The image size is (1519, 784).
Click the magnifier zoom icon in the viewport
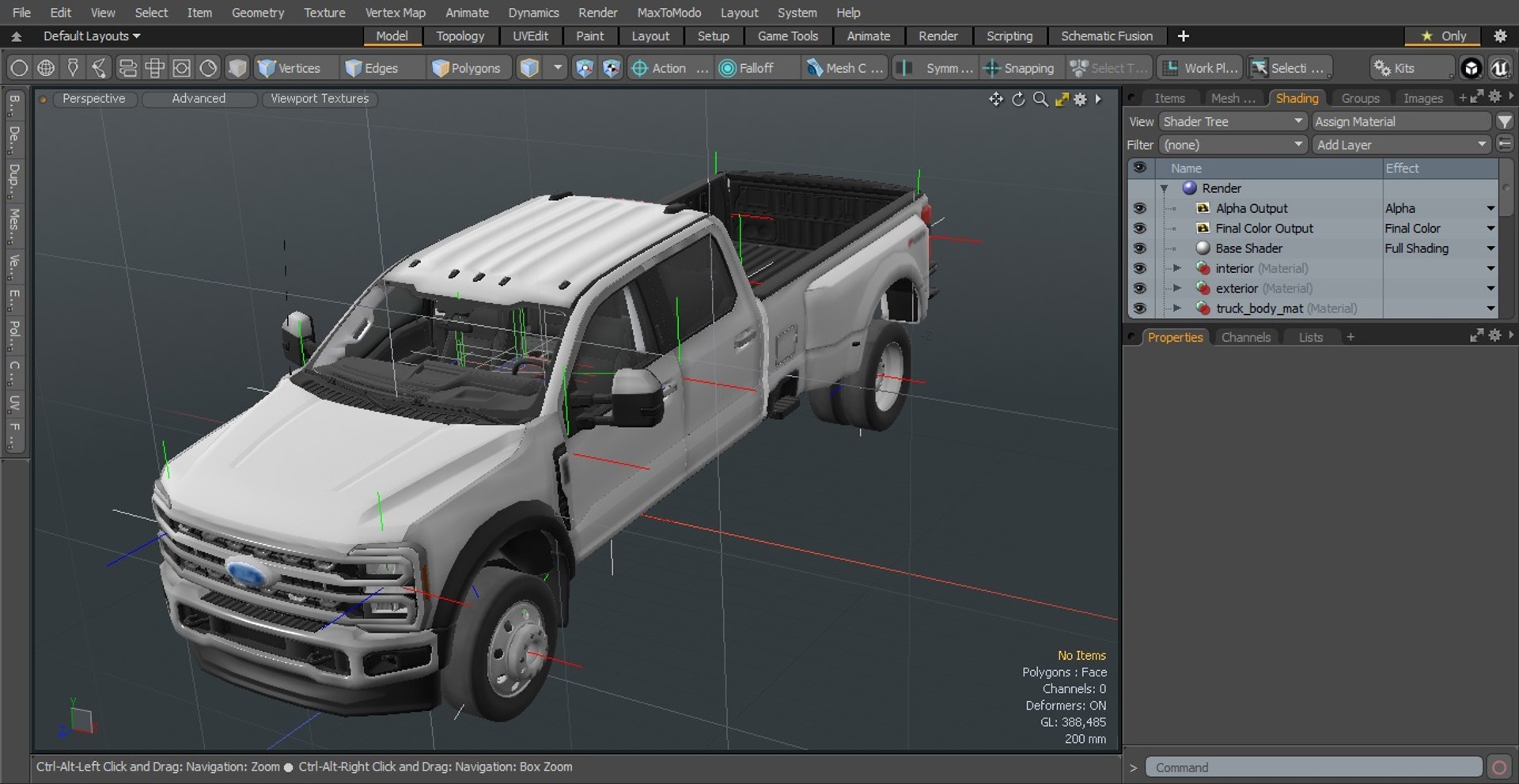pyautogui.click(x=1040, y=99)
